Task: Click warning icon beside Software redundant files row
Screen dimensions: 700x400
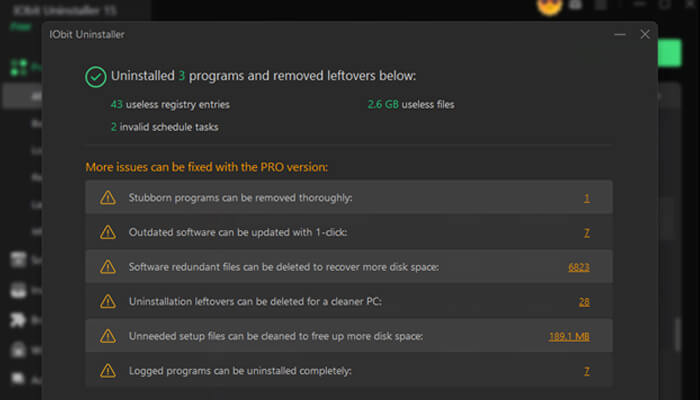Action: pos(108,267)
